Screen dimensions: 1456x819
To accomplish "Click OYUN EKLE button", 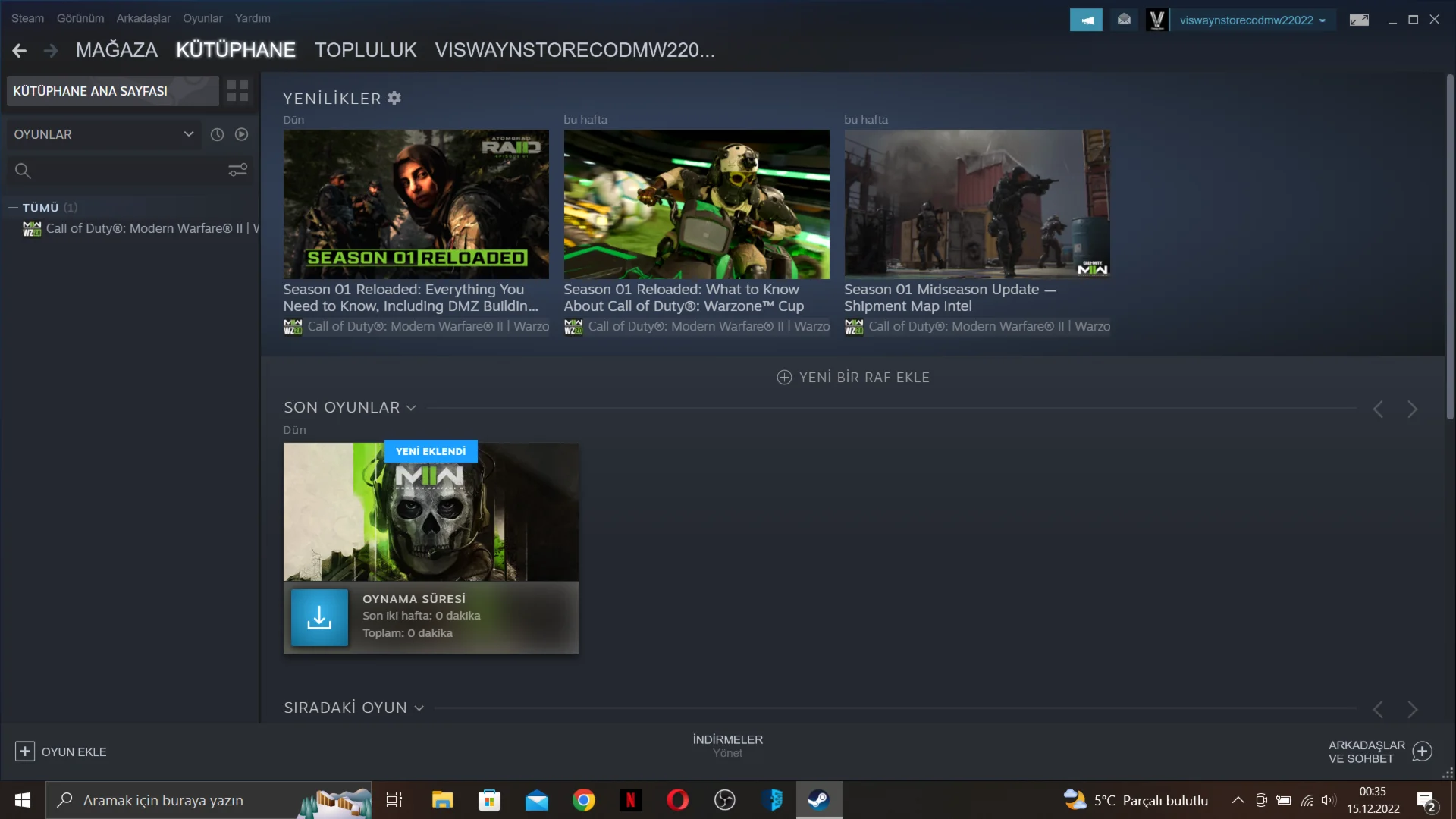I will tap(61, 752).
